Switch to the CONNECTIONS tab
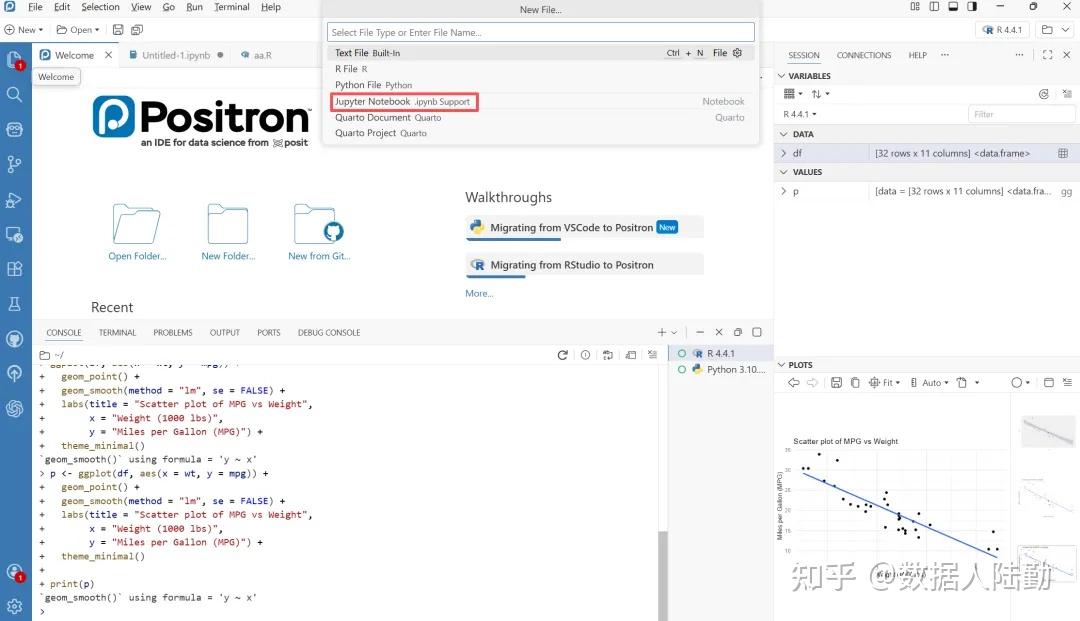 [x=864, y=55]
